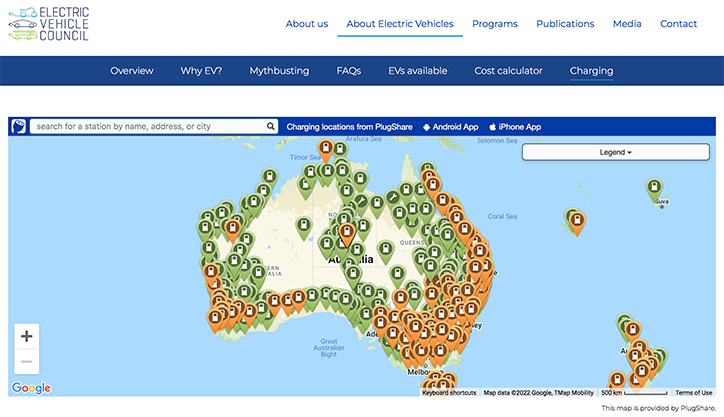Click the PlugShare logo icon
The height and width of the screenshot is (417, 724).
click(18, 126)
